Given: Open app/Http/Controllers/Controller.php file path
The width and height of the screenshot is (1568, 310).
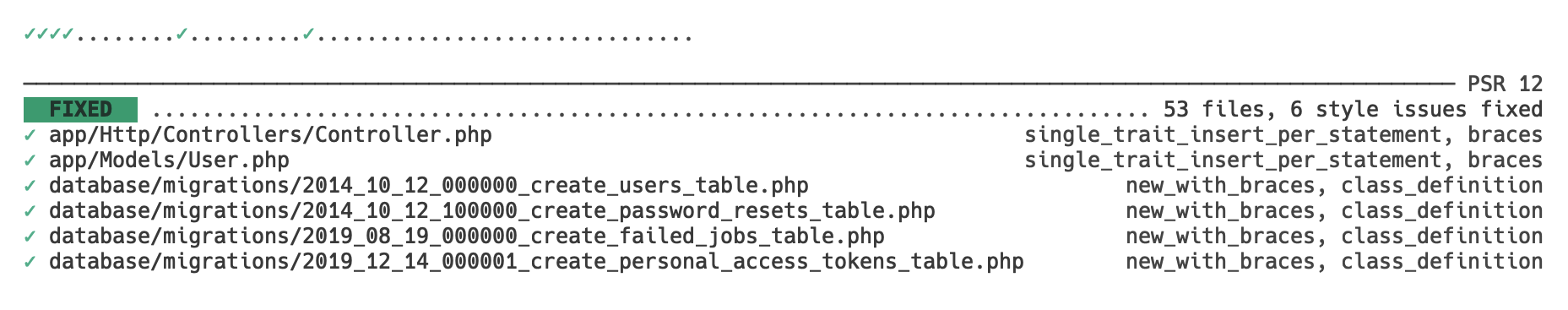Looking at the screenshot, I should pos(270,135).
